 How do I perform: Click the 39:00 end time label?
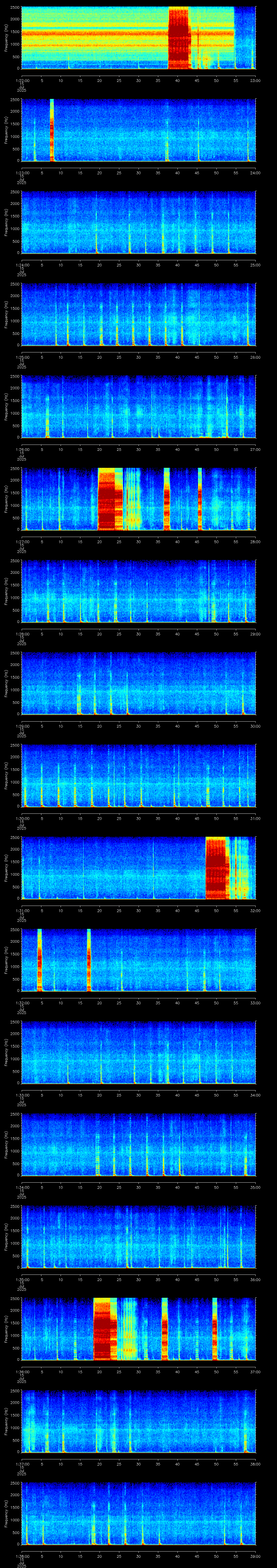[256, 1556]
